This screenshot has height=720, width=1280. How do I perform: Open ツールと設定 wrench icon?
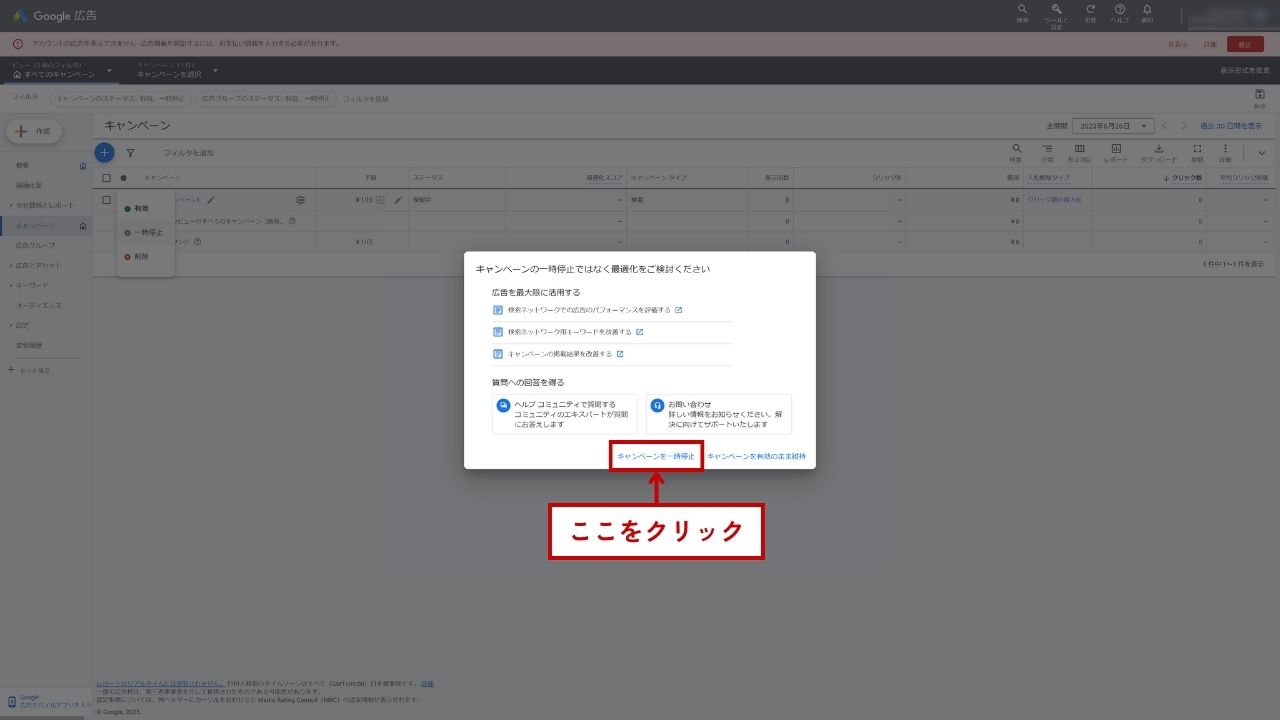coord(1056,10)
